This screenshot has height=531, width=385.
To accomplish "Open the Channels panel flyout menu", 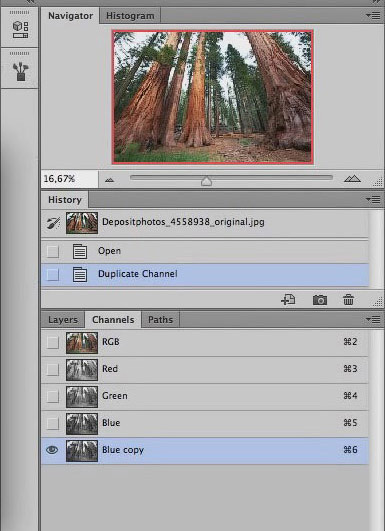I will [373, 319].
